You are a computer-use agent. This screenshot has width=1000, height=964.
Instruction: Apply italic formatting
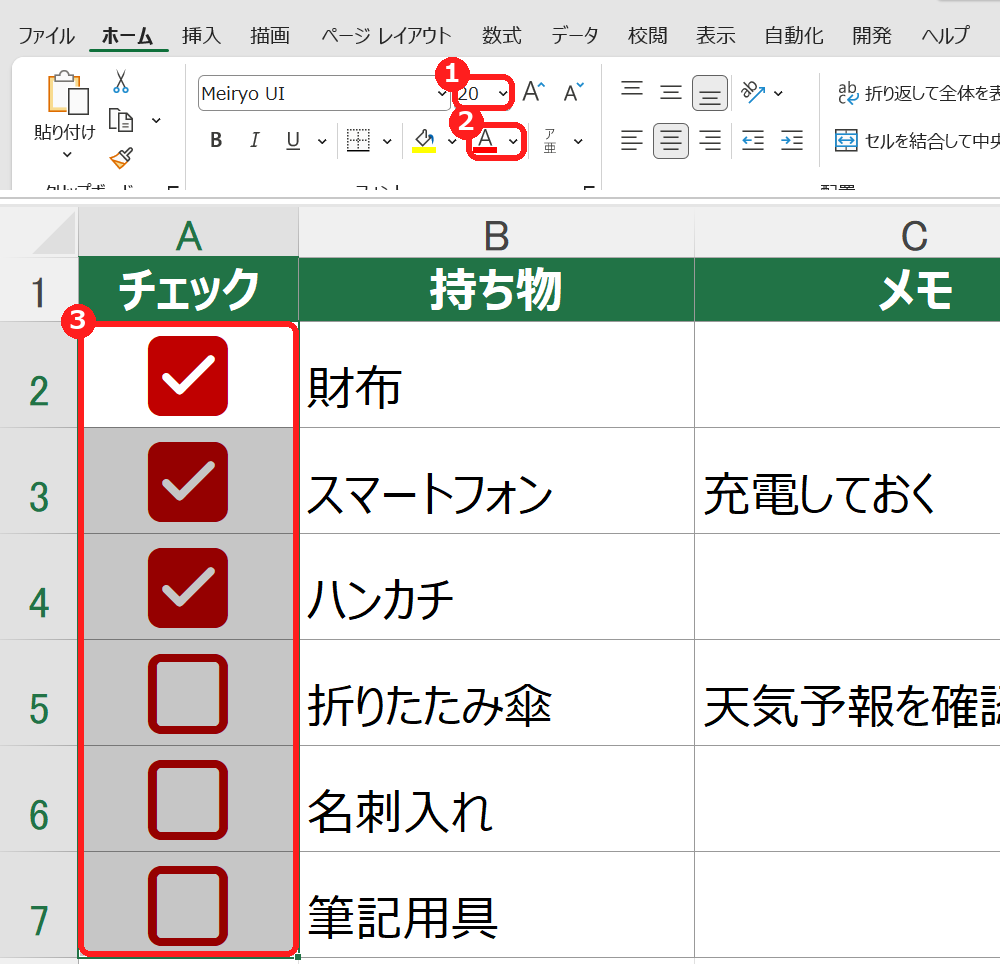254,140
